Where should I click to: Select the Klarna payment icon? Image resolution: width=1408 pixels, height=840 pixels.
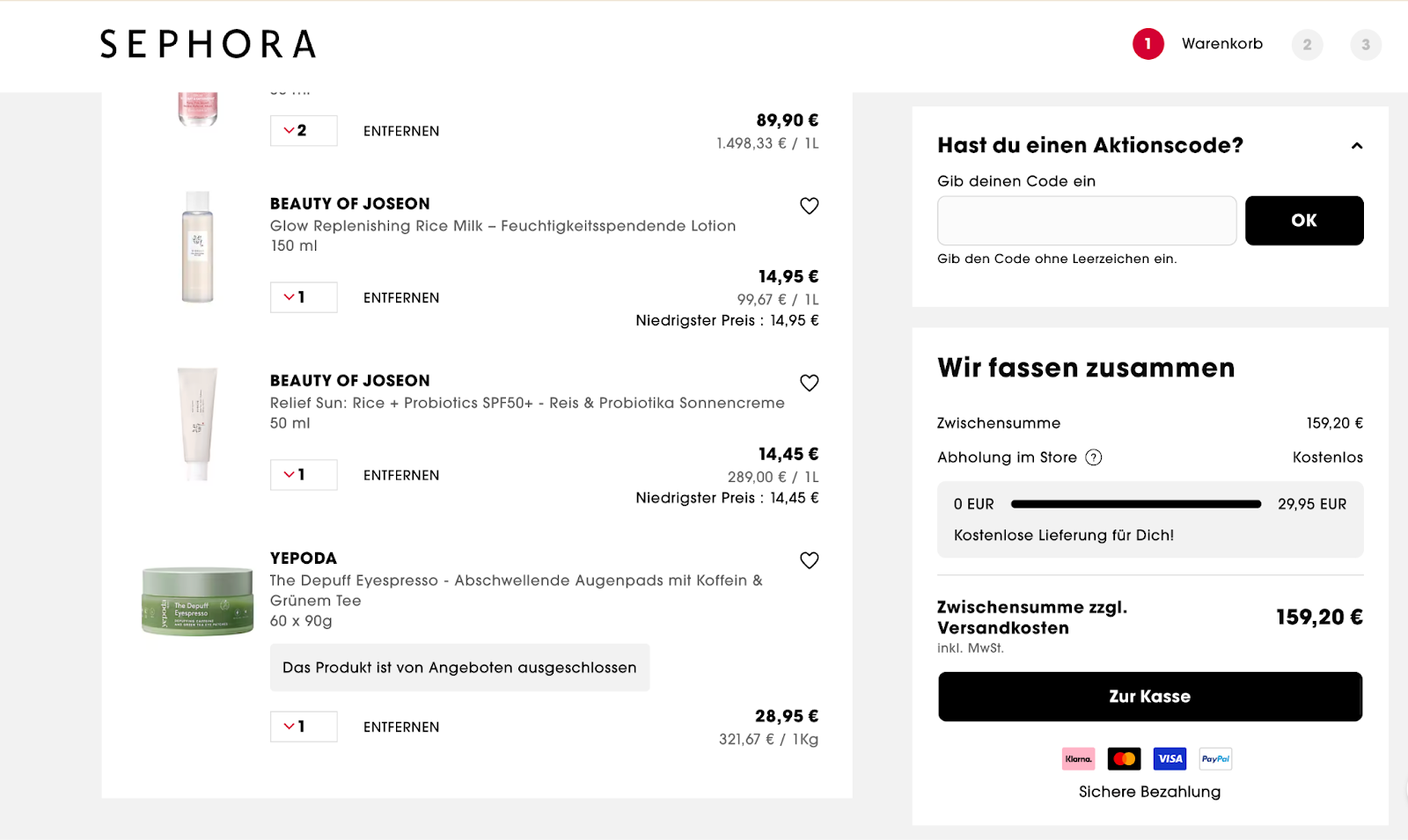[1078, 758]
